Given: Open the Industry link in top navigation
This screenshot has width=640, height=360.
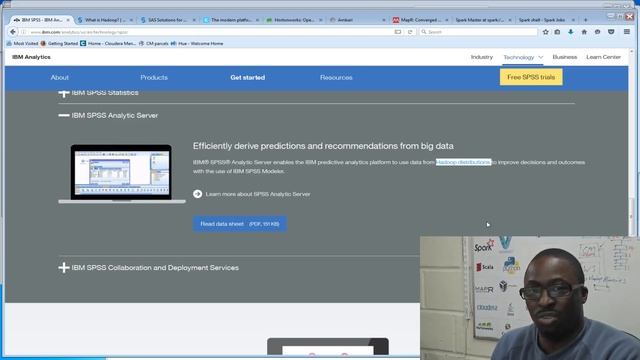Looking at the screenshot, I should click(x=482, y=57).
